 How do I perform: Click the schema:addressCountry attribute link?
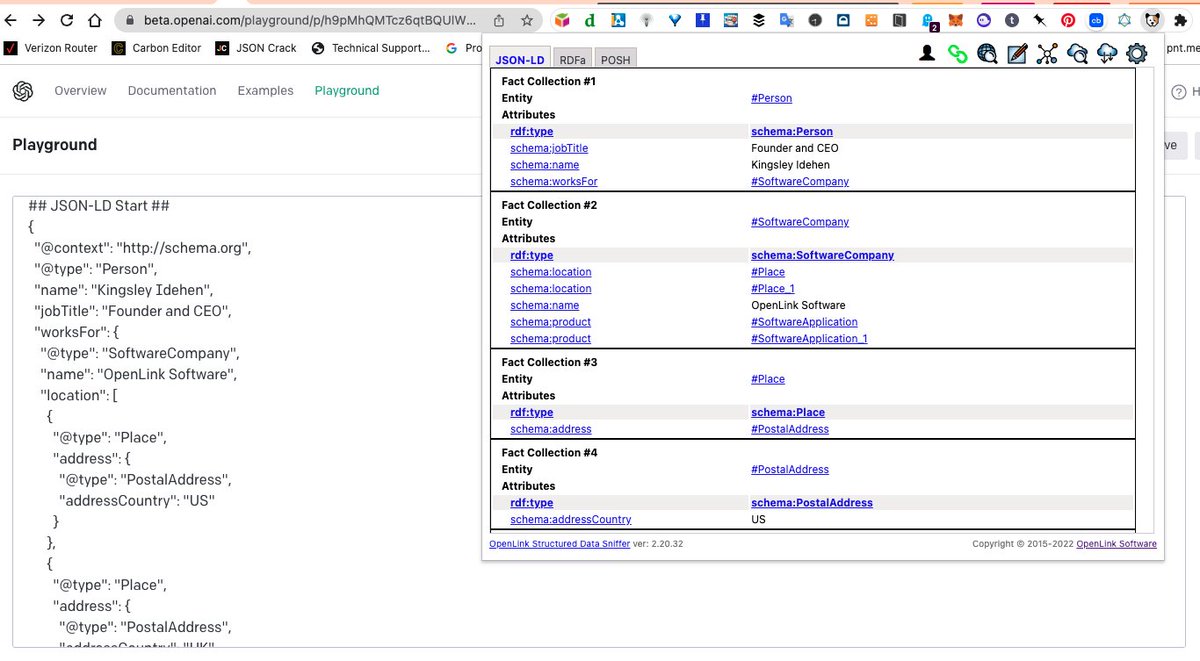(x=570, y=520)
